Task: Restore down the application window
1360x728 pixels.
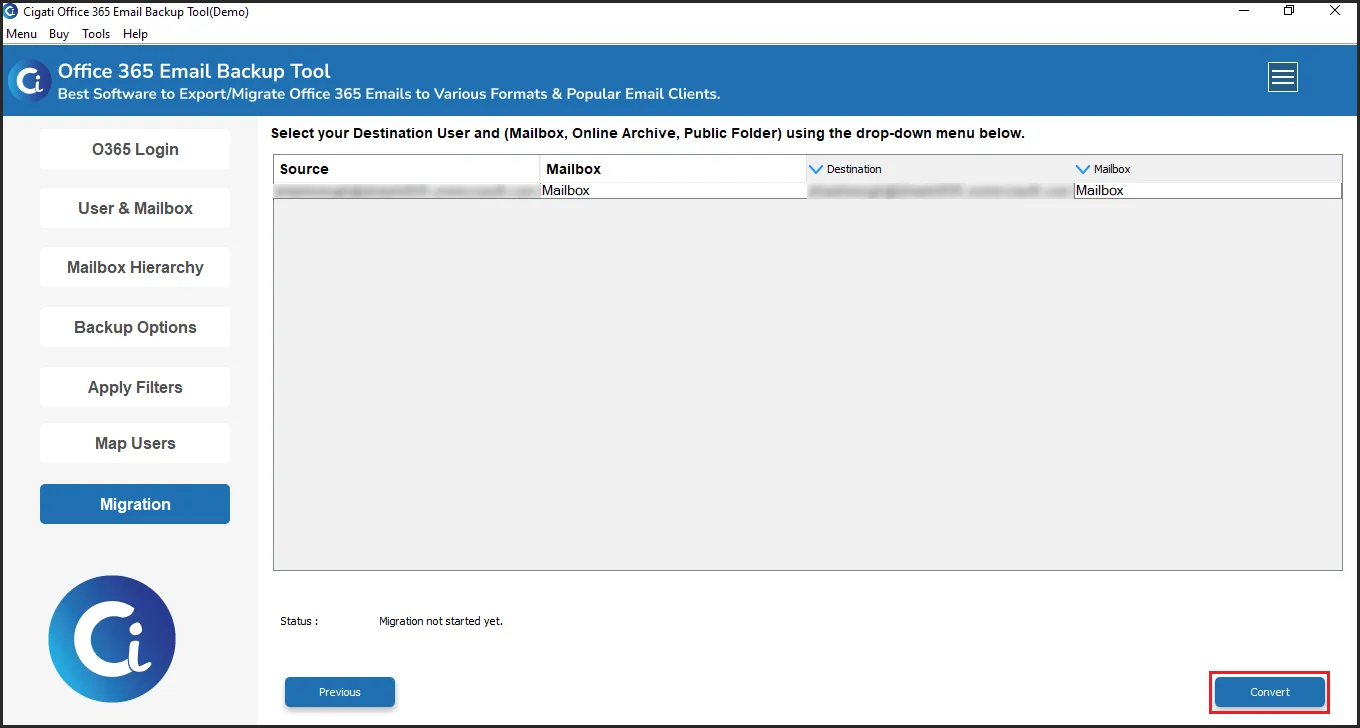Action: (1289, 11)
